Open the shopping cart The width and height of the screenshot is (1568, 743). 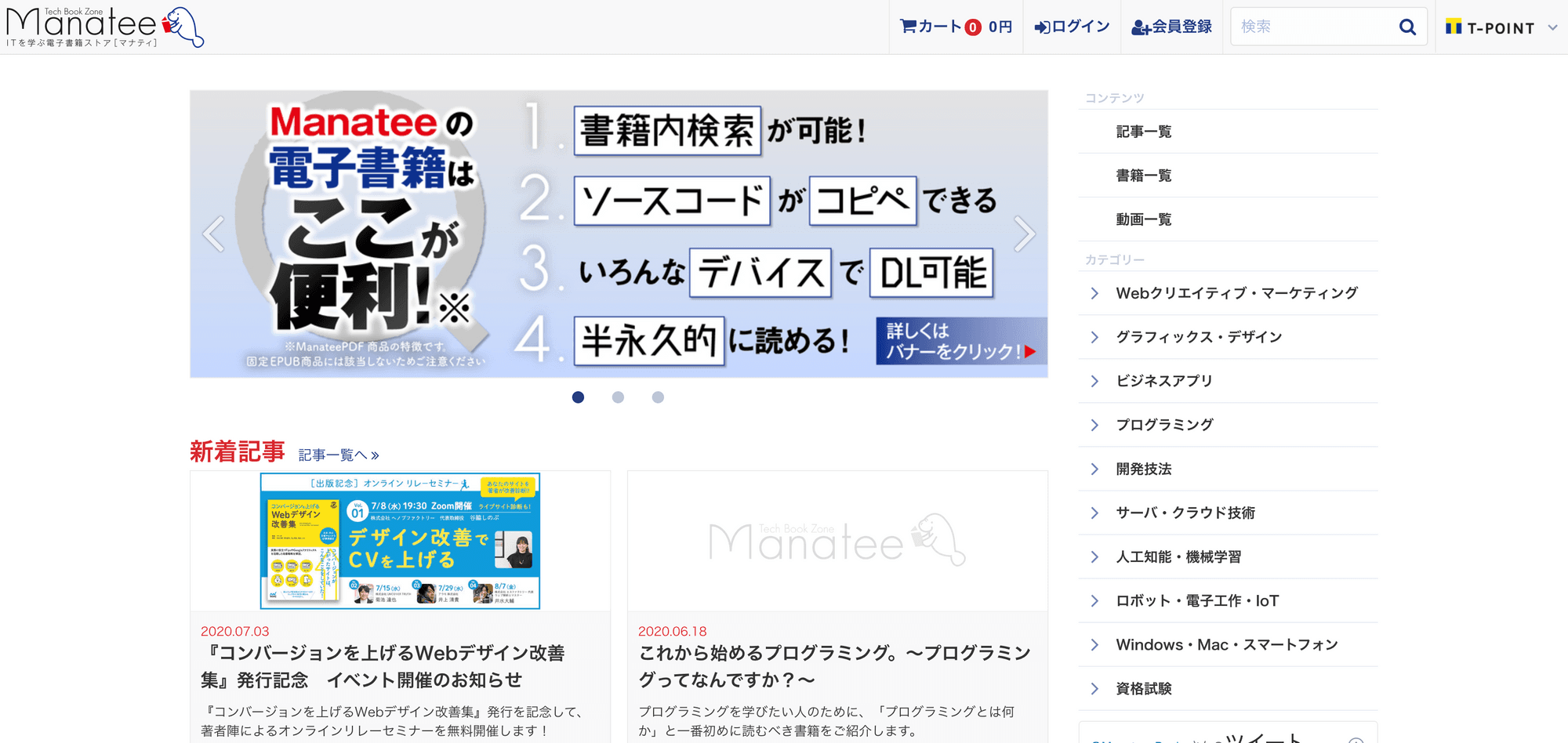(x=956, y=27)
